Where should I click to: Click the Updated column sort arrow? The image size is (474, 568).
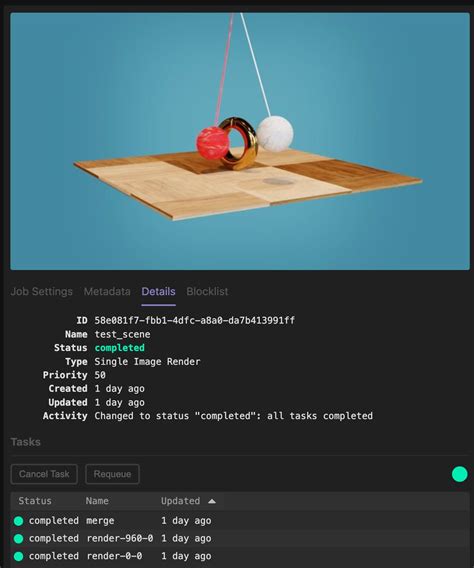[212, 501]
